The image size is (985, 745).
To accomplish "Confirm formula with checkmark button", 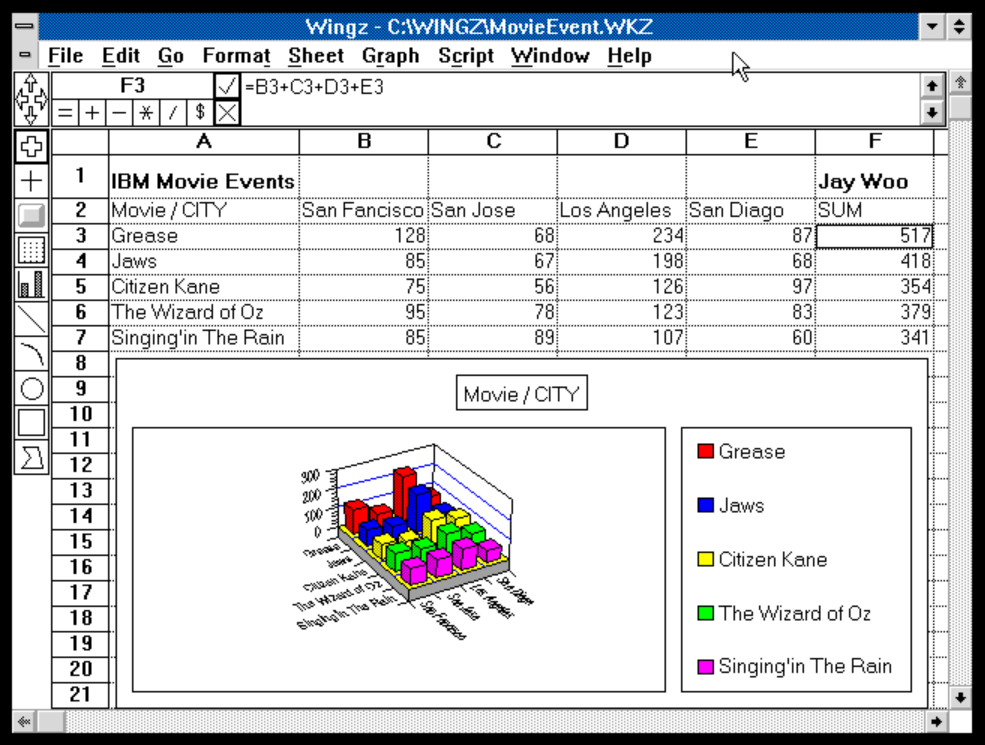I will (227, 86).
